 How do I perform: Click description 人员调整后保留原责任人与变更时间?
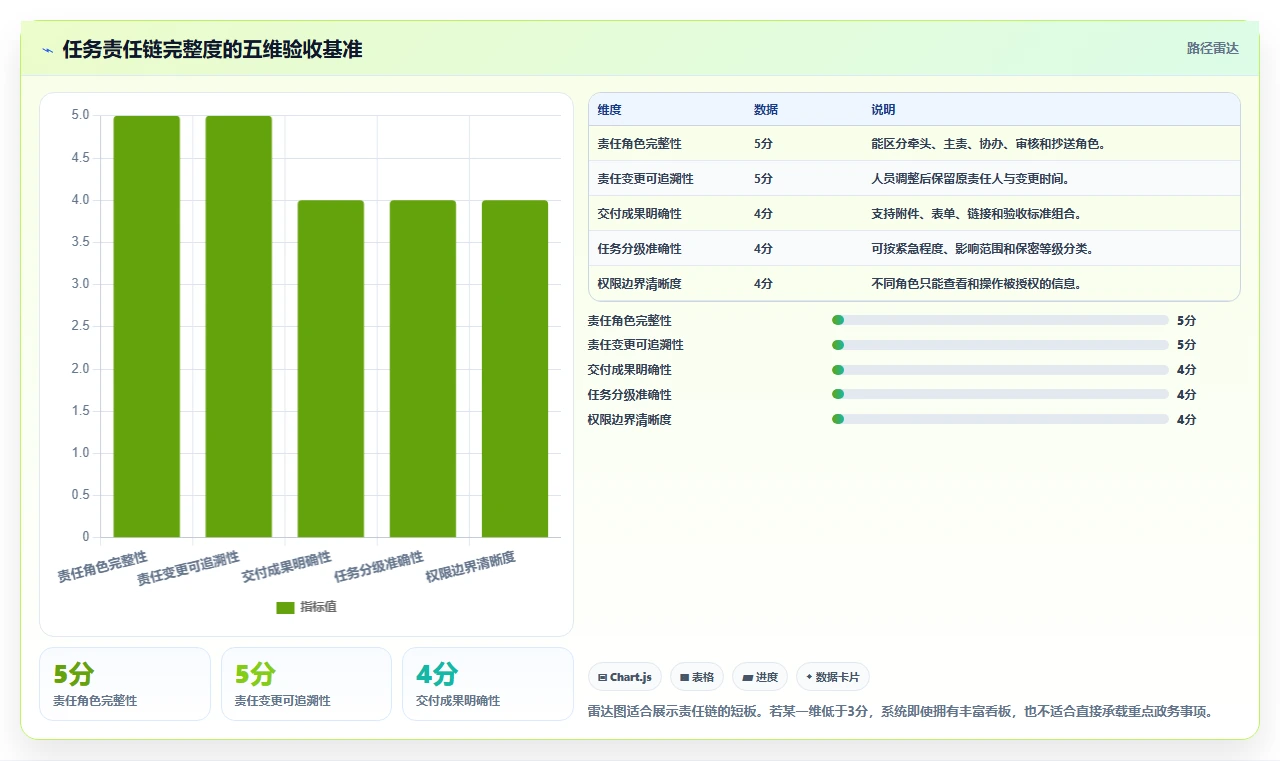coord(971,179)
